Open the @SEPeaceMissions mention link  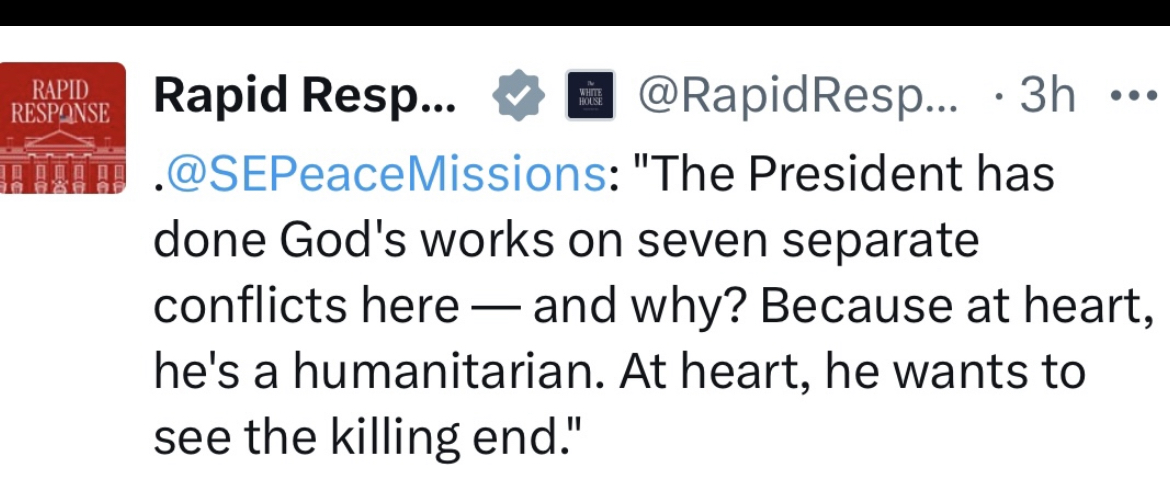[x=383, y=174]
